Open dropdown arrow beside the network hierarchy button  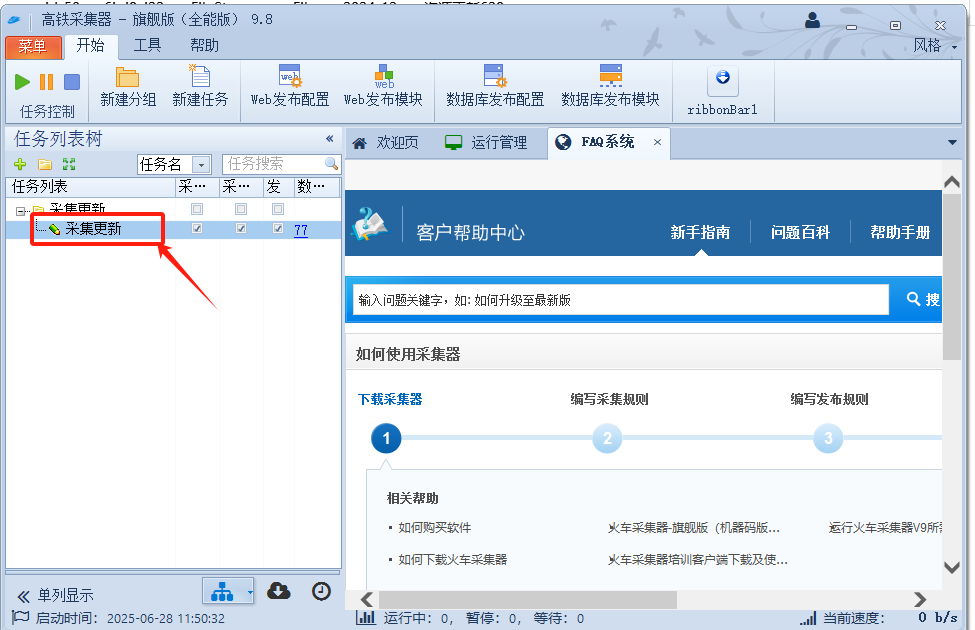[x=250, y=592]
